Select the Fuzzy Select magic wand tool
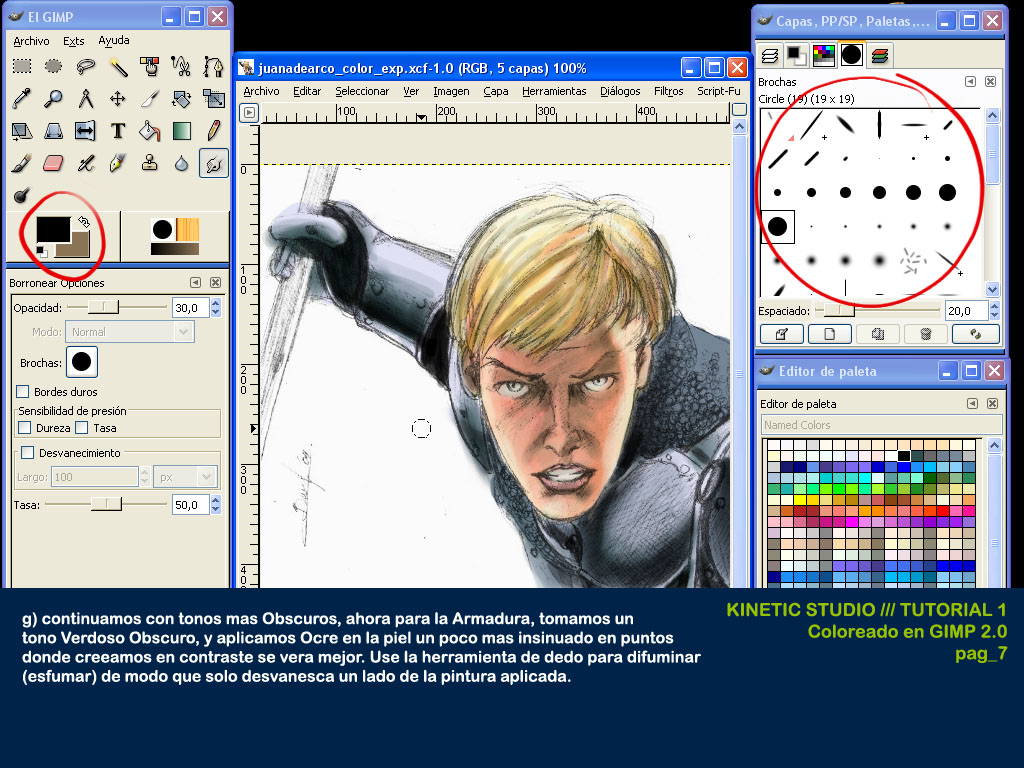This screenshot has height=768, width=1024. tap(118, 66)
